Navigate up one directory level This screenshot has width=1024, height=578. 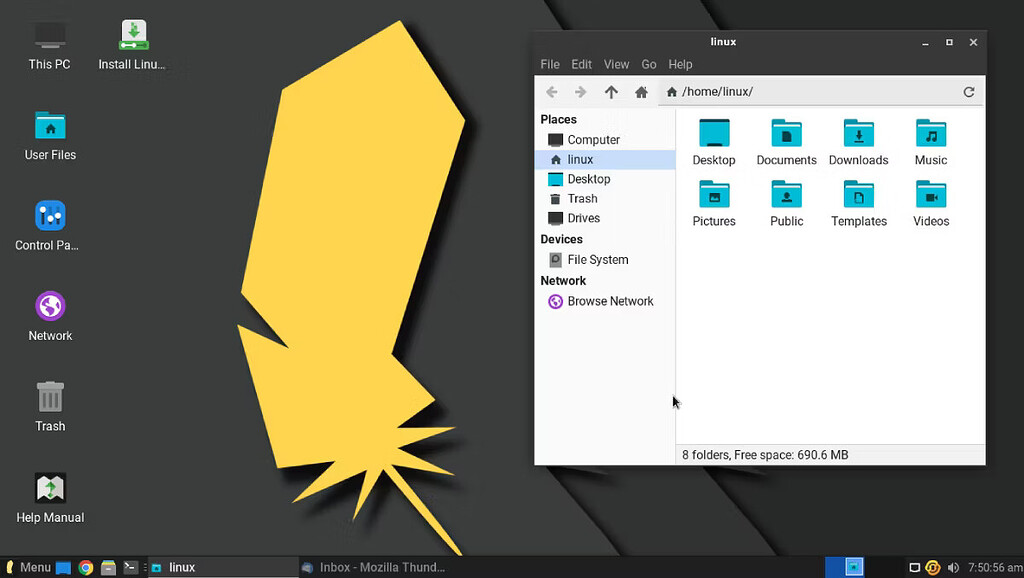tap(611, 91)
